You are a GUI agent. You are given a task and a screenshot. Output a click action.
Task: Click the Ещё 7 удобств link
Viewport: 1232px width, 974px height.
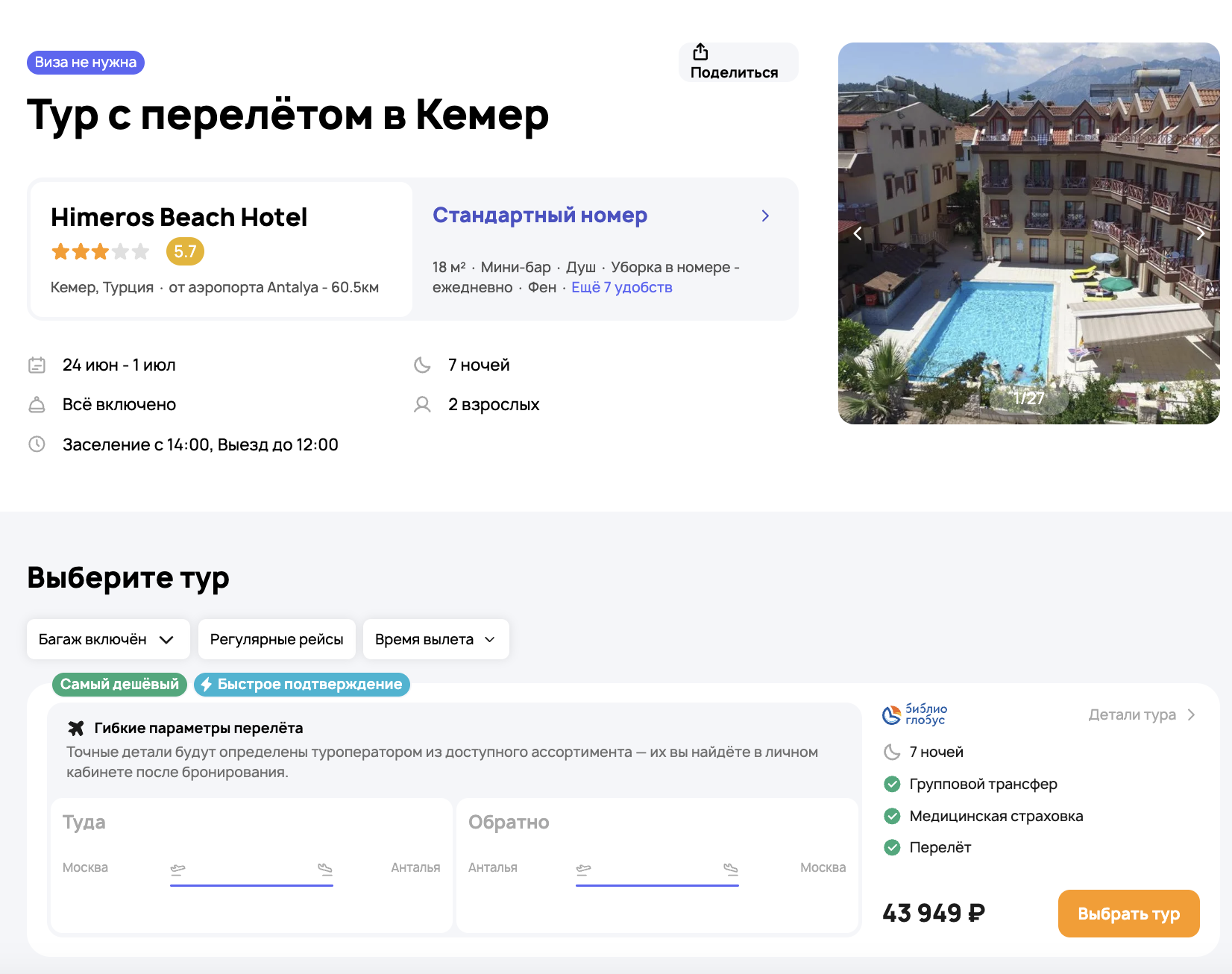point(622,287)
